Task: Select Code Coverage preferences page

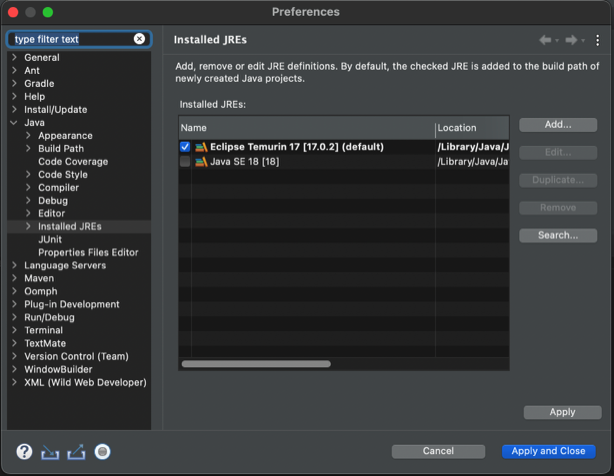Action: pos(73,162)
